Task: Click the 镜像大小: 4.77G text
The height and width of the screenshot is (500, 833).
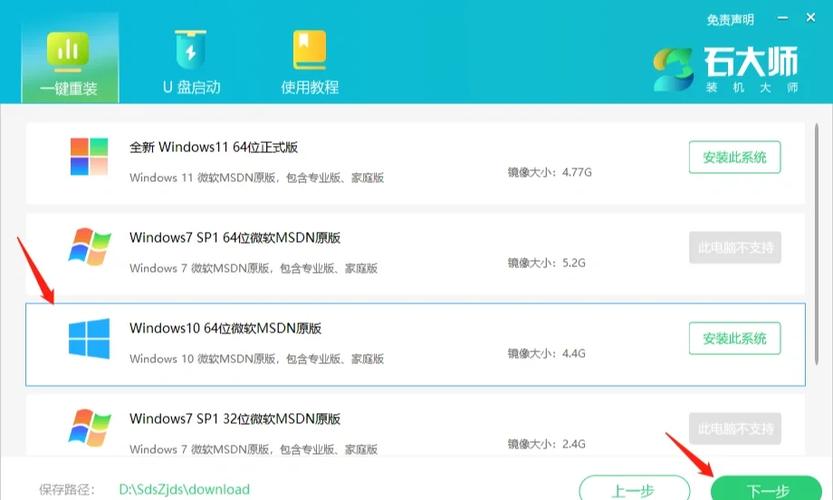Action: tap(549, 172)
